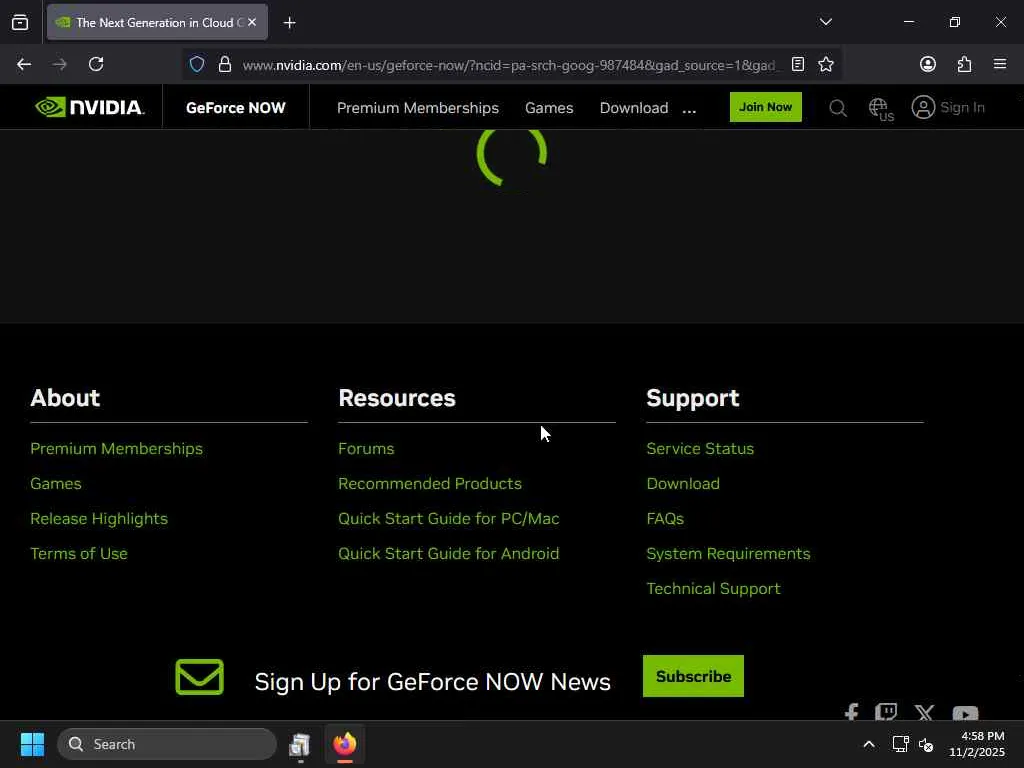1024x768 pixels.
Task: Open the taskbar clock and date
Action: (x=977, y=744)
